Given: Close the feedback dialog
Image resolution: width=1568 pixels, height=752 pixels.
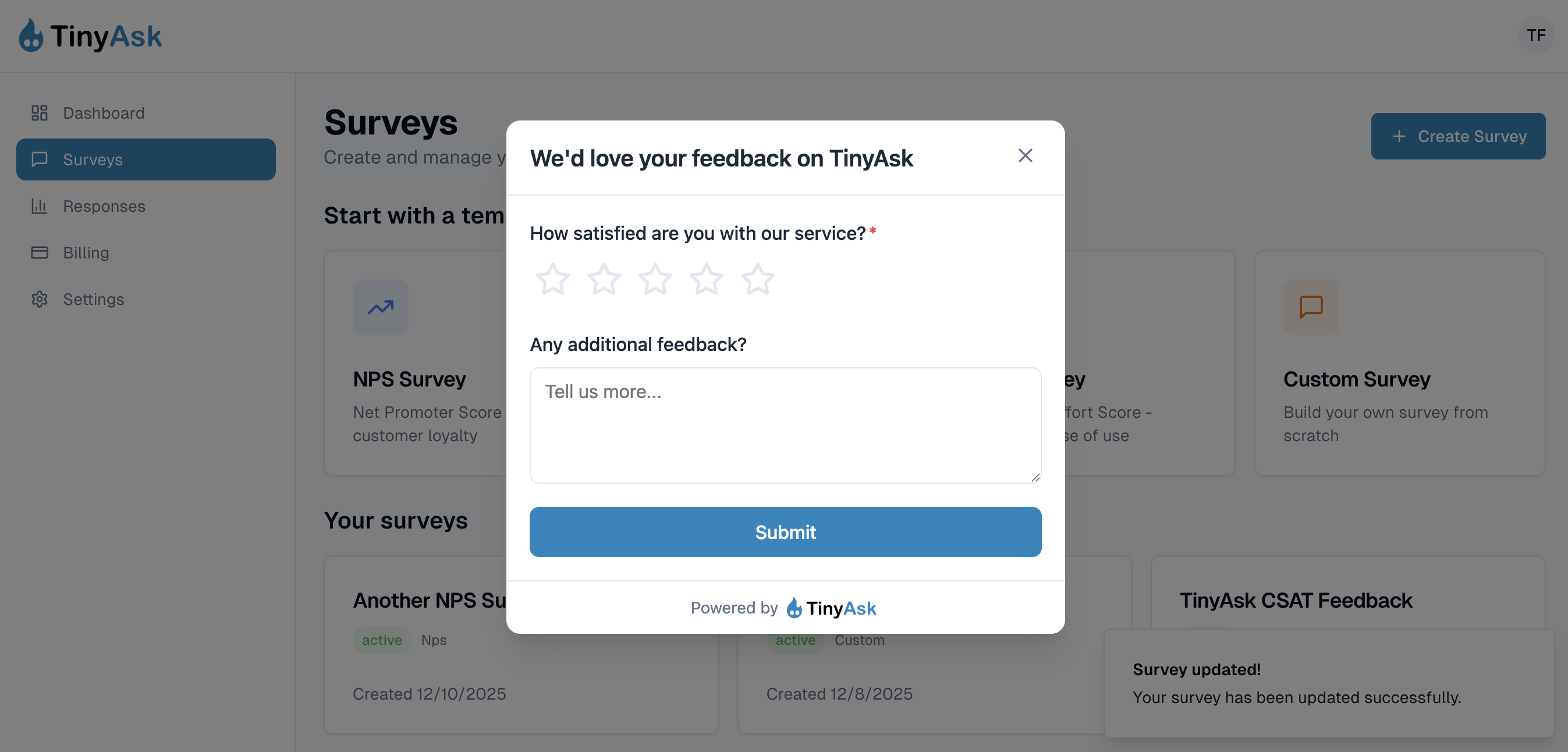Looking at the screenshot, I should (1025, 155).
